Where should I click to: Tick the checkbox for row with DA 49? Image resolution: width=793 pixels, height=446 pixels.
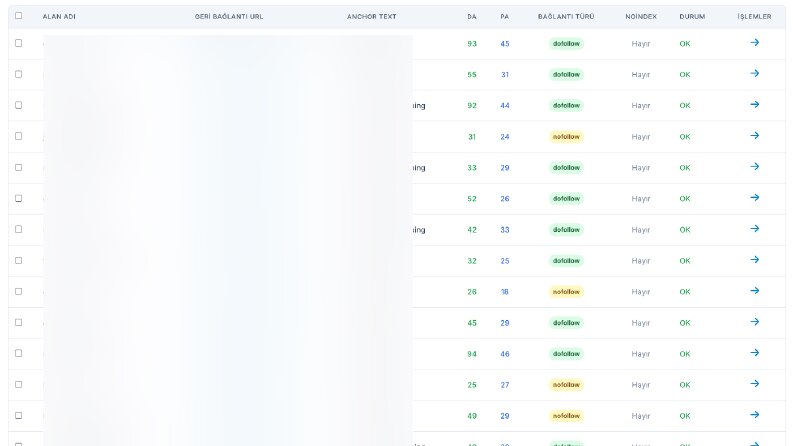[19, 415]
